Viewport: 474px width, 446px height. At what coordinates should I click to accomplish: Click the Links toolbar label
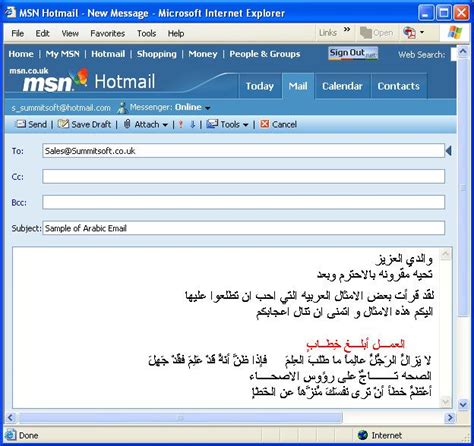328,33
